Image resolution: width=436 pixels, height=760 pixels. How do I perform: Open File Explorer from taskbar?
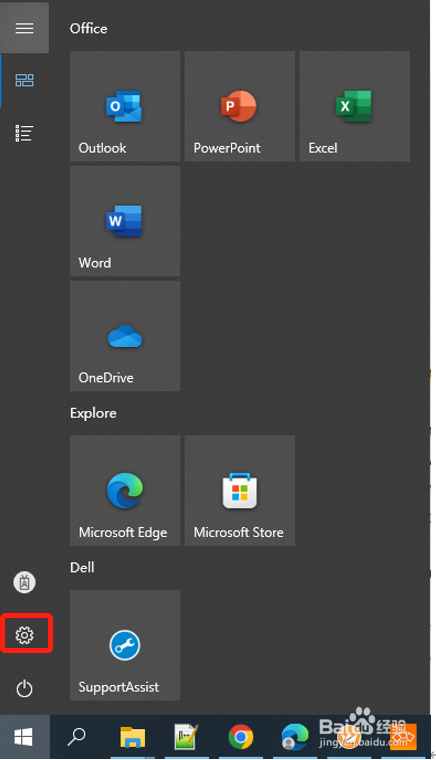coord(132,737)
